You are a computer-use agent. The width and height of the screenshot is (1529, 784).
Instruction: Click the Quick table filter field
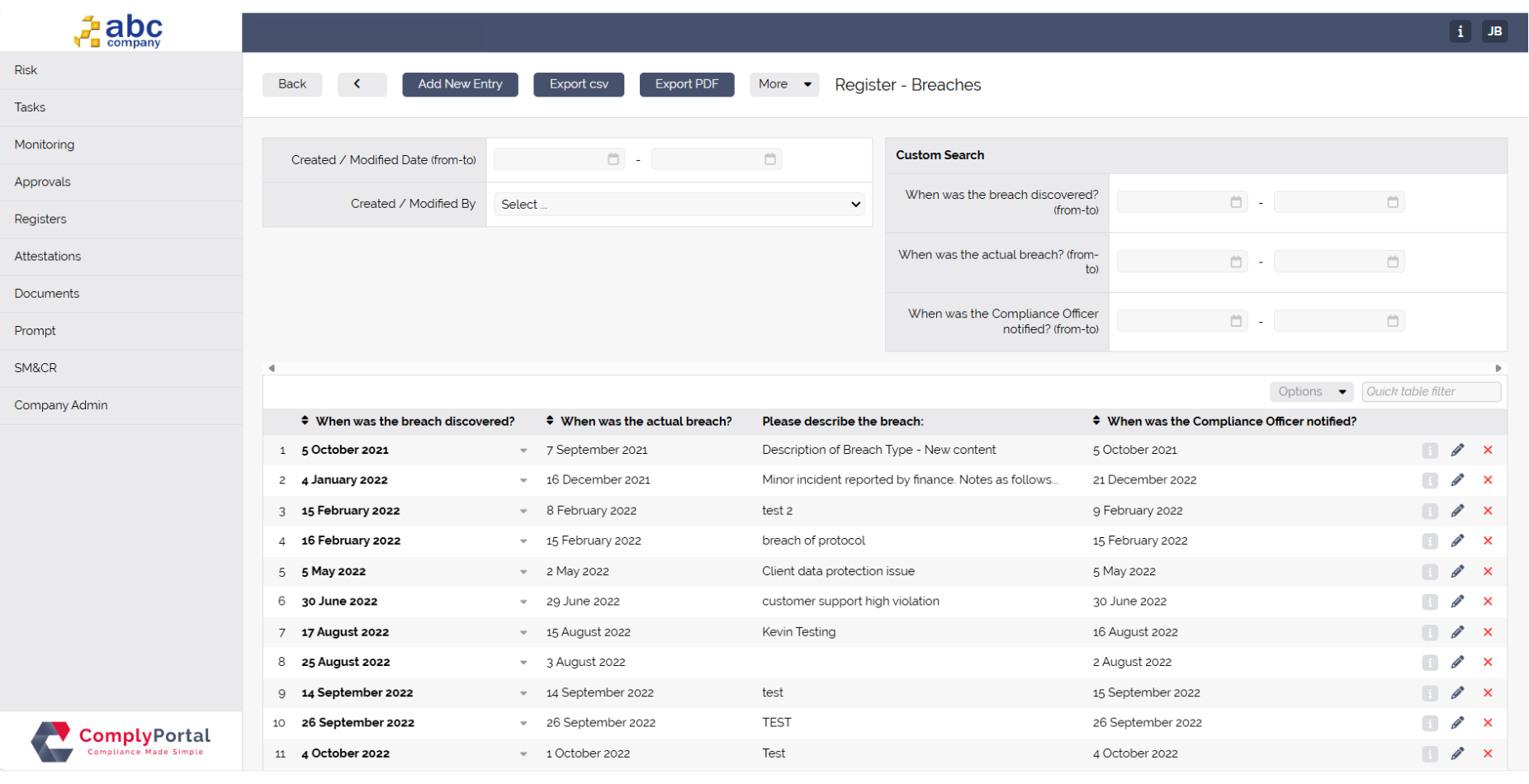pyautogui.click(x=1431, y=392)
